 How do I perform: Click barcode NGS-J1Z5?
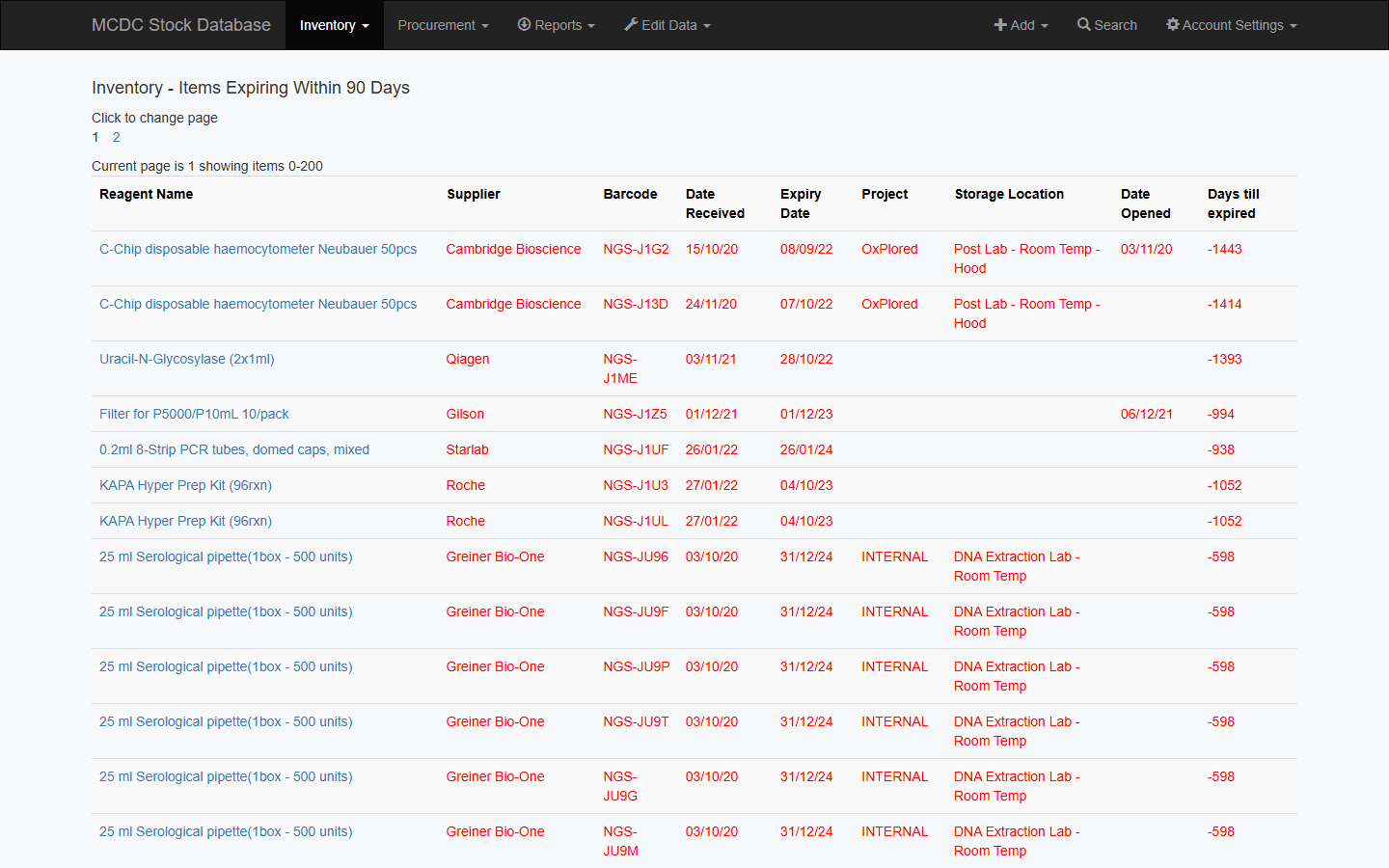[635, 414]
